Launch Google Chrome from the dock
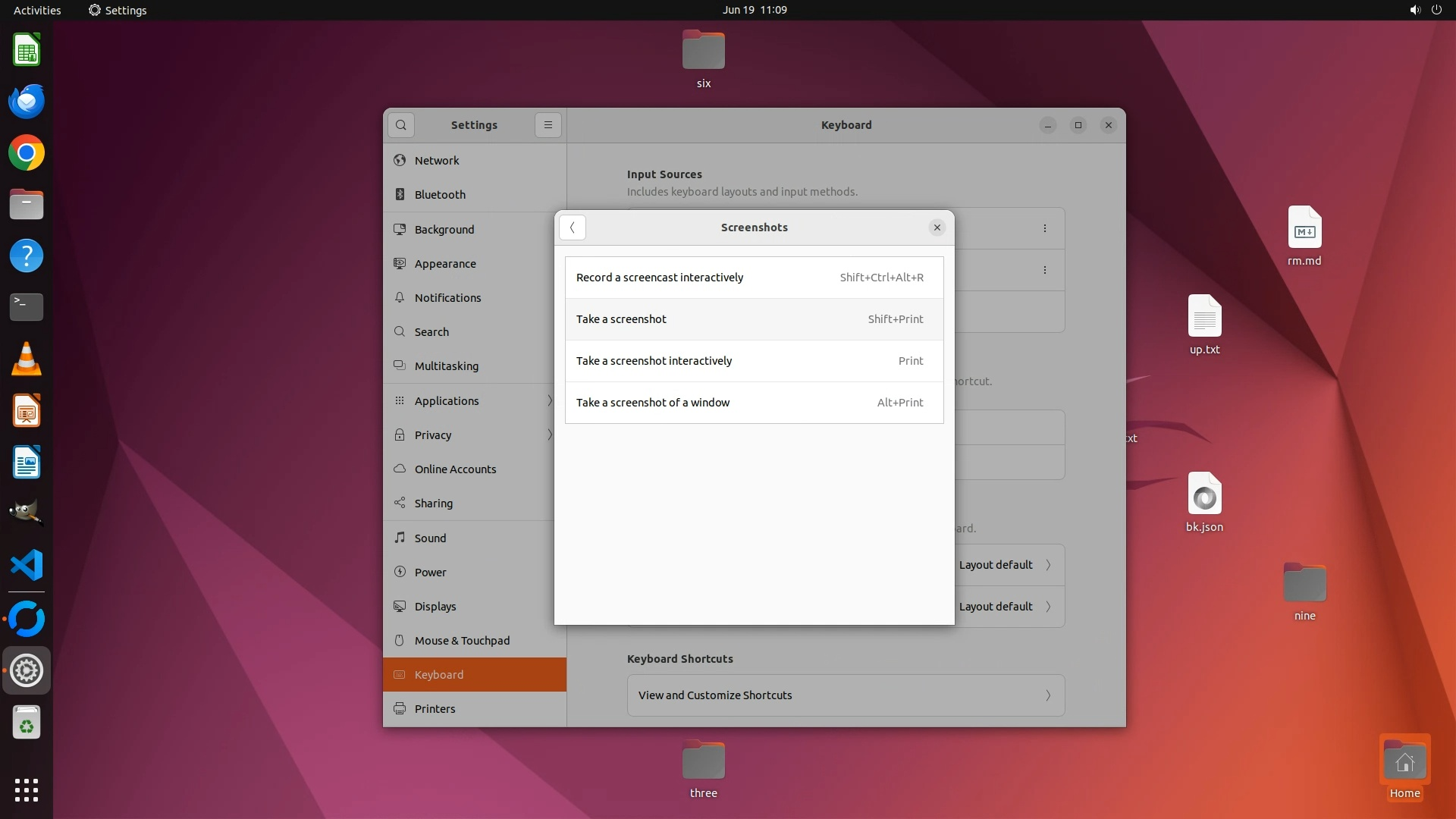 coord(27,153)
